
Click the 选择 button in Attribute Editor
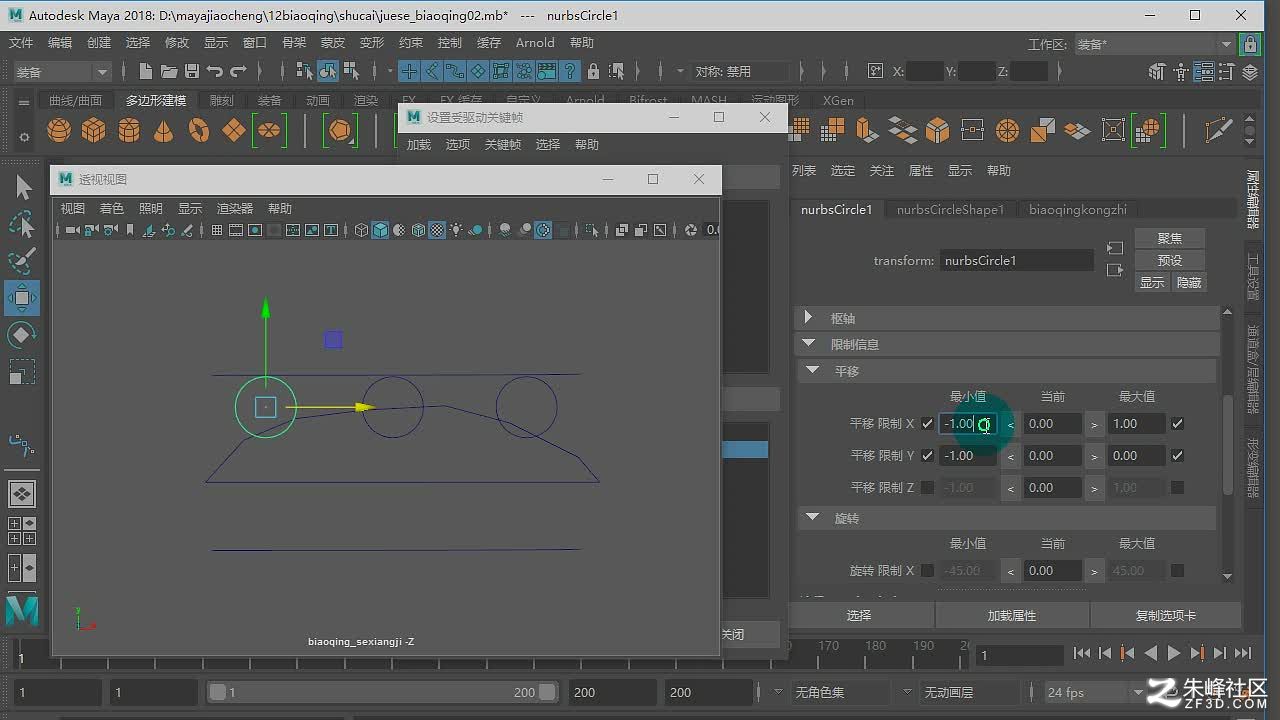859,616
